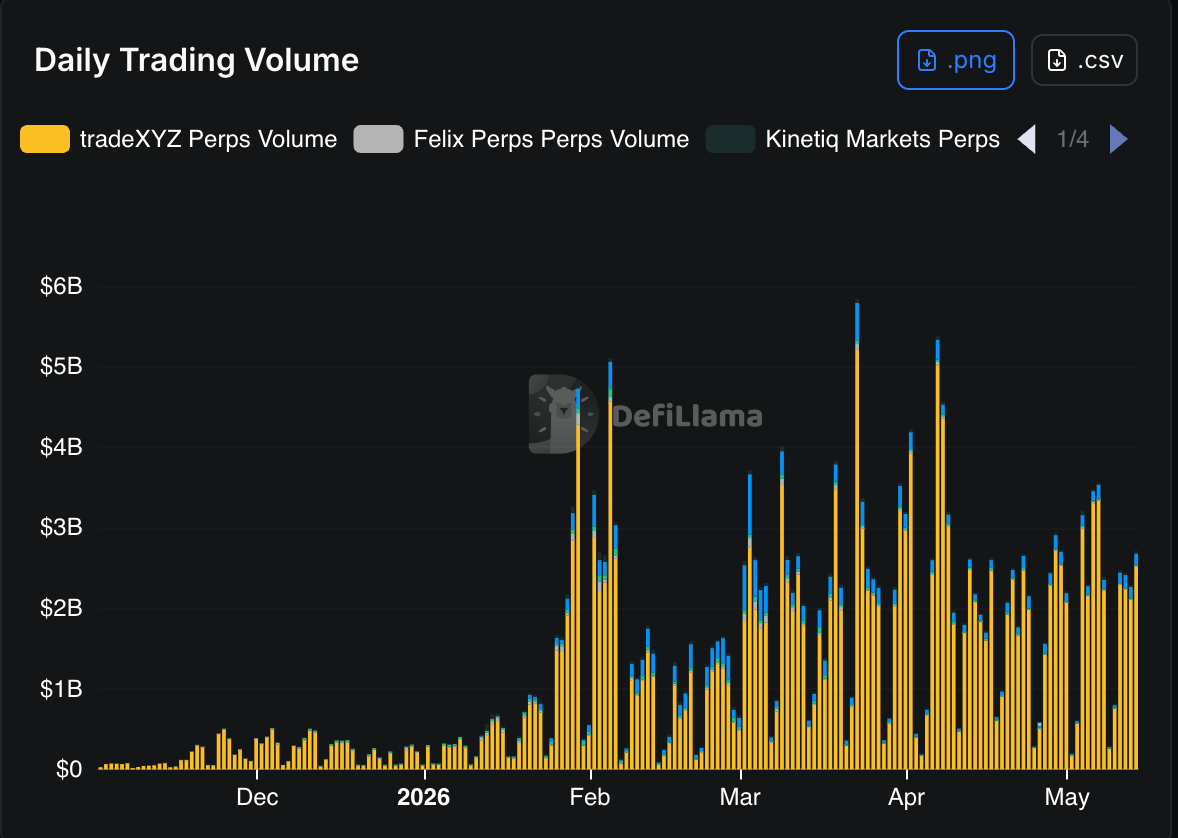Click the $1B y-axis label

pos(62,688)
